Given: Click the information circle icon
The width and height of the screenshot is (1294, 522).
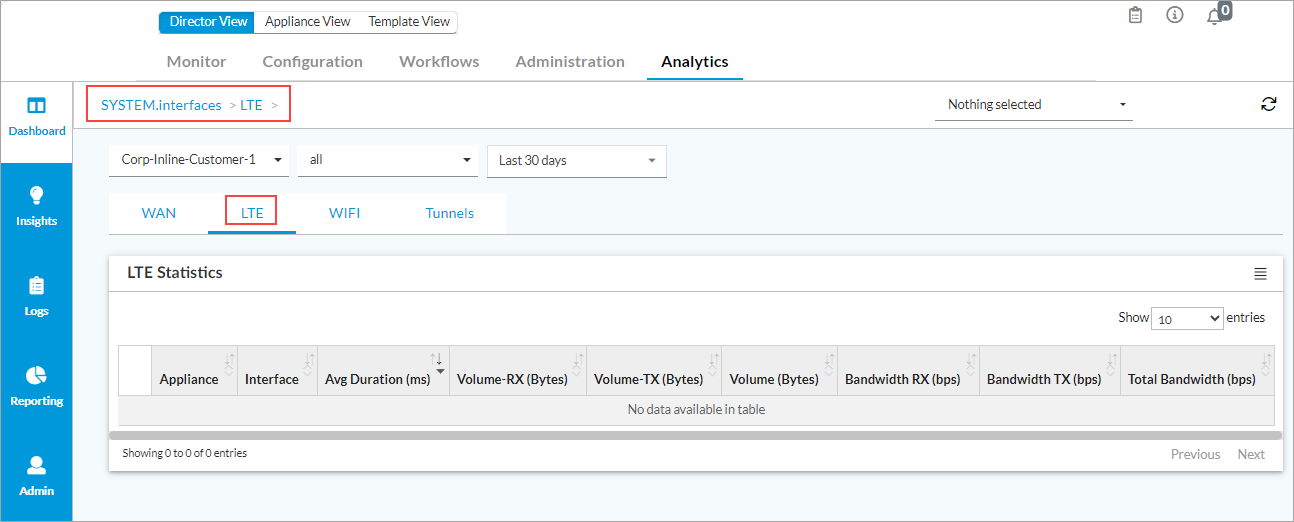Looking at the screenshot, I should click(x=1175, y=15).
